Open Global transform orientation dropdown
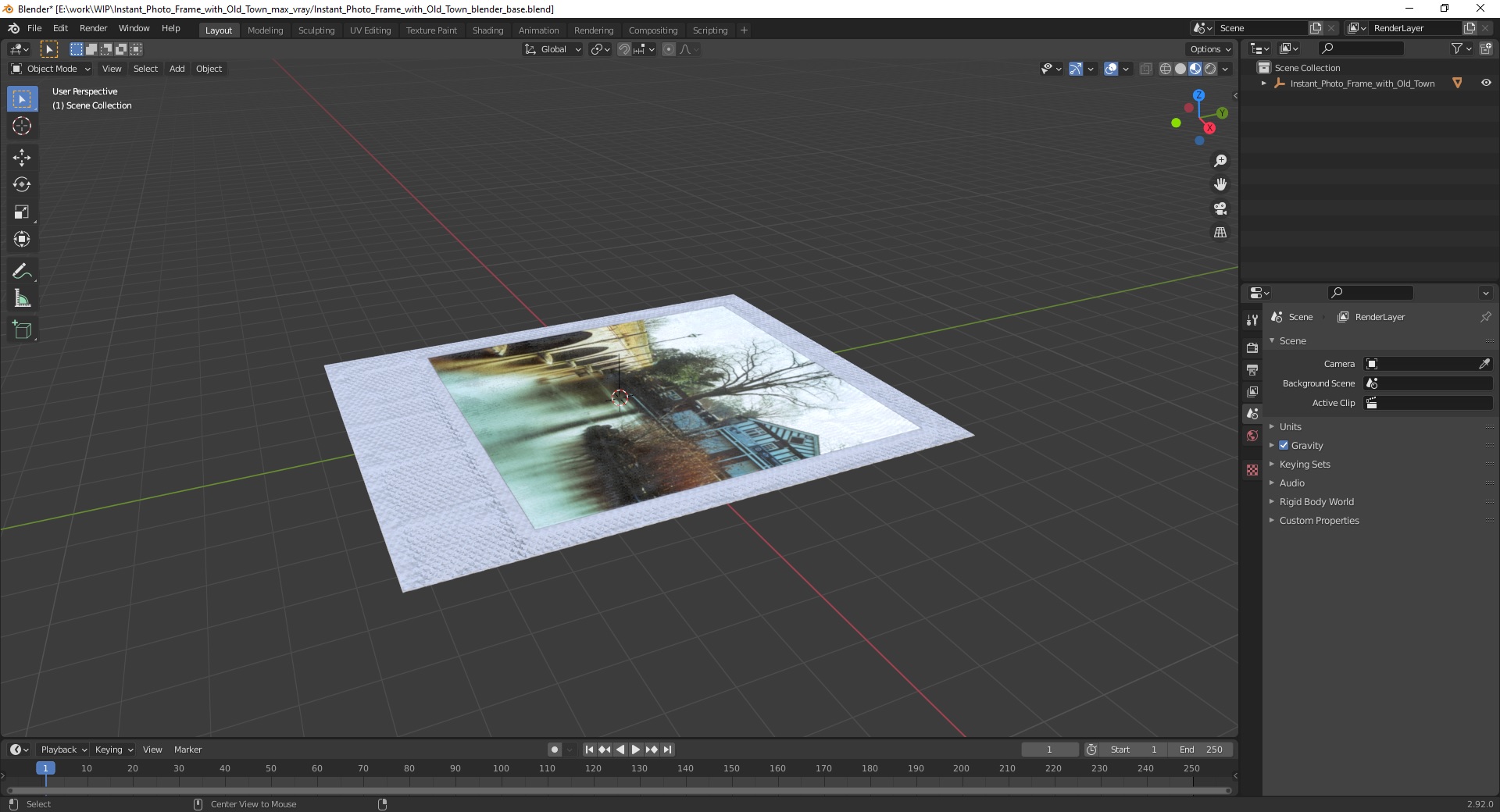This screenshot has width=1500, height=812. click(552, 49)
